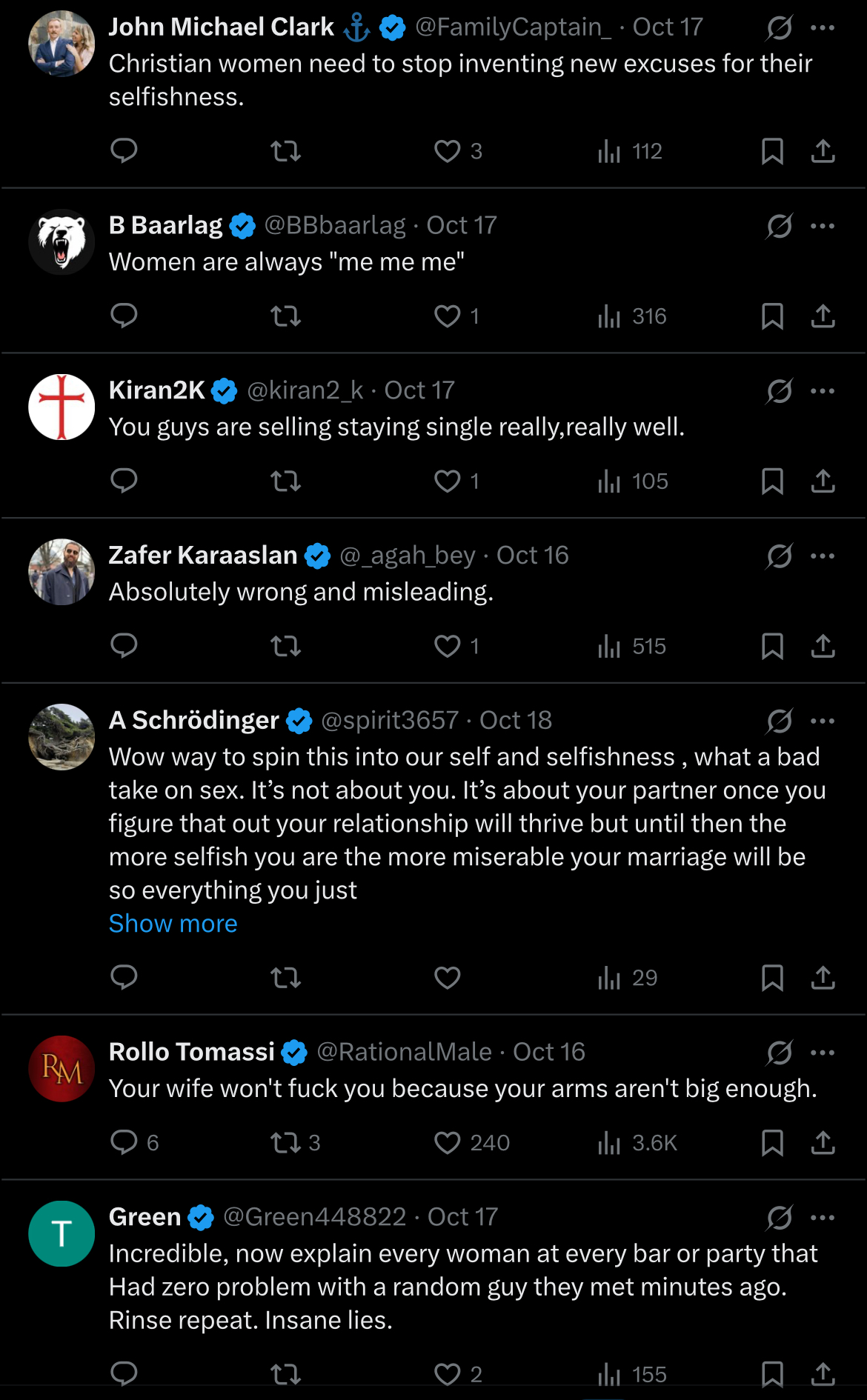Image resolution: width=867 pixels, height=1400 pixels.
Task: View analytics on Rollo Tomassi's tweet
Action: [x=637, y=1142]
